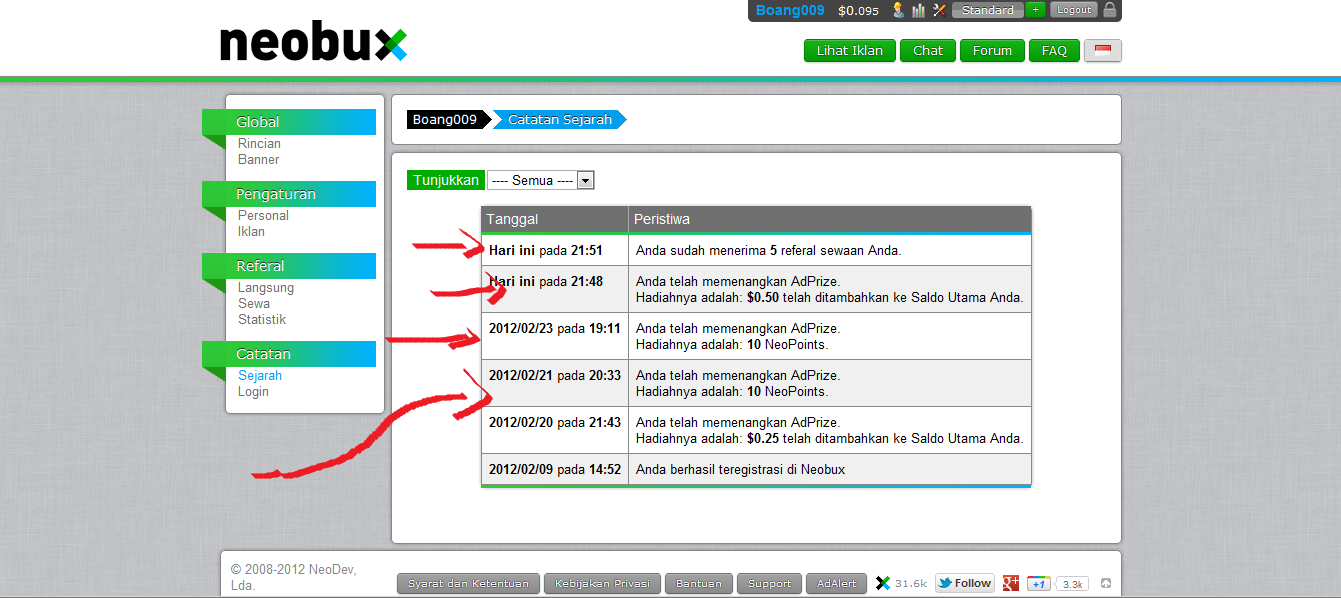Click AdAlert footer button
1341x598 pixels.
click(837, 584)
